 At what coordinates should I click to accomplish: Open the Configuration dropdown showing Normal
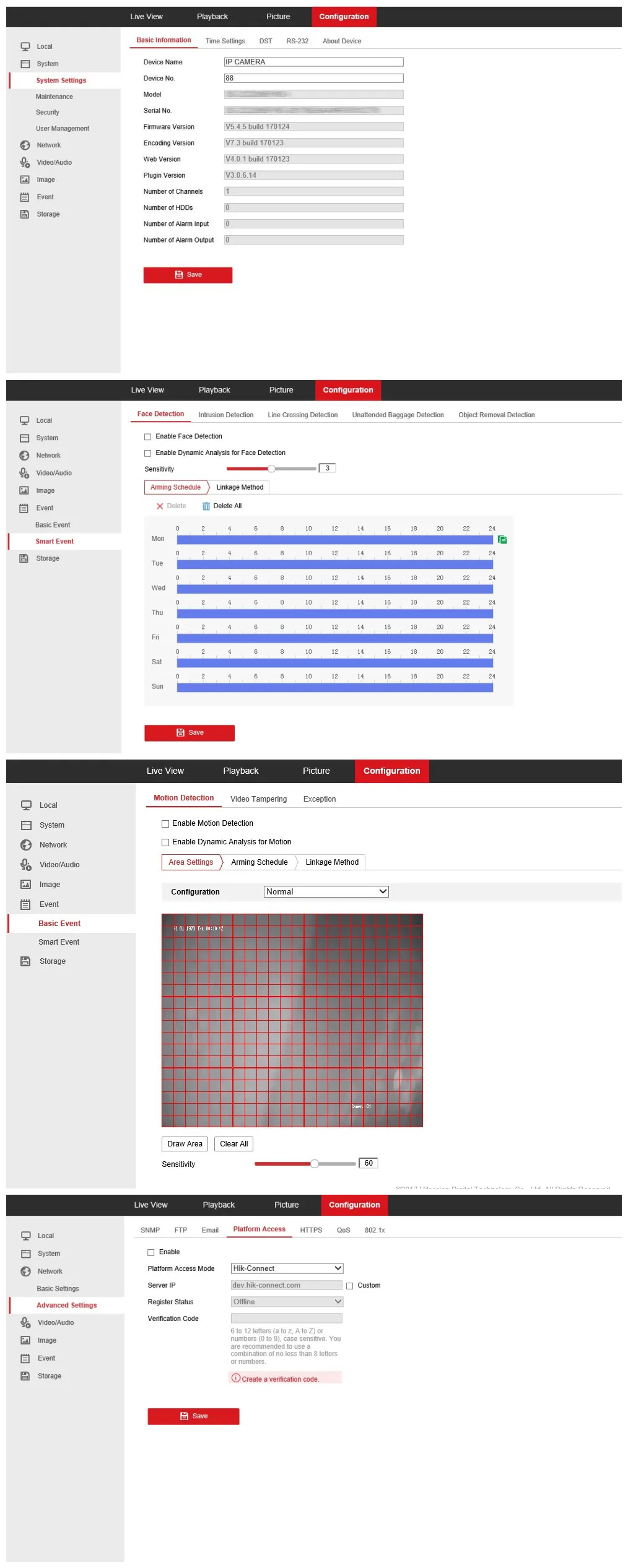coord(326,891)
